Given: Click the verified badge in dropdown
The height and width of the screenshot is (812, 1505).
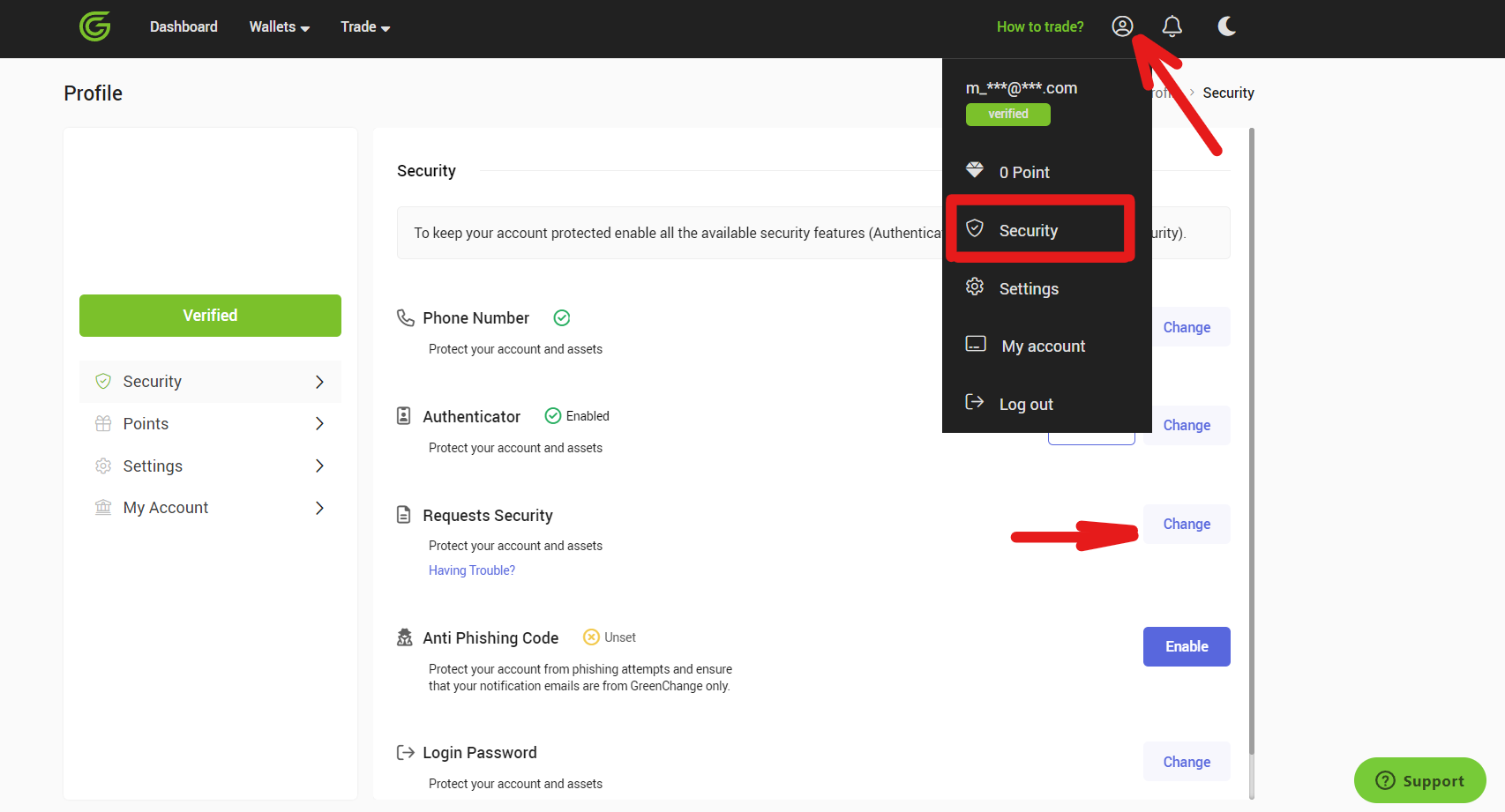Looking at the screenshot, I should [1008, 115].
